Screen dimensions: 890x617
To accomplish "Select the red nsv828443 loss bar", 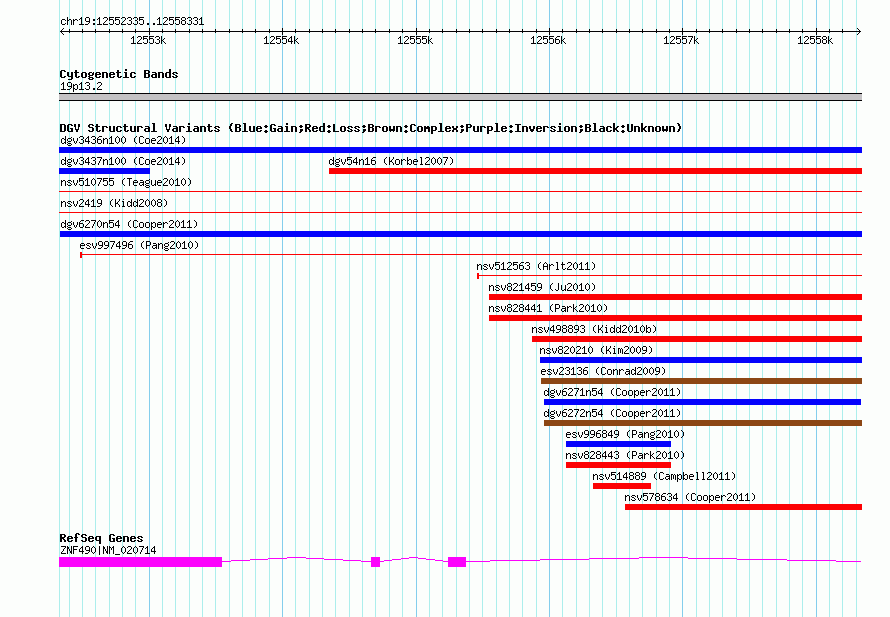I will click(x=618, y=465).
